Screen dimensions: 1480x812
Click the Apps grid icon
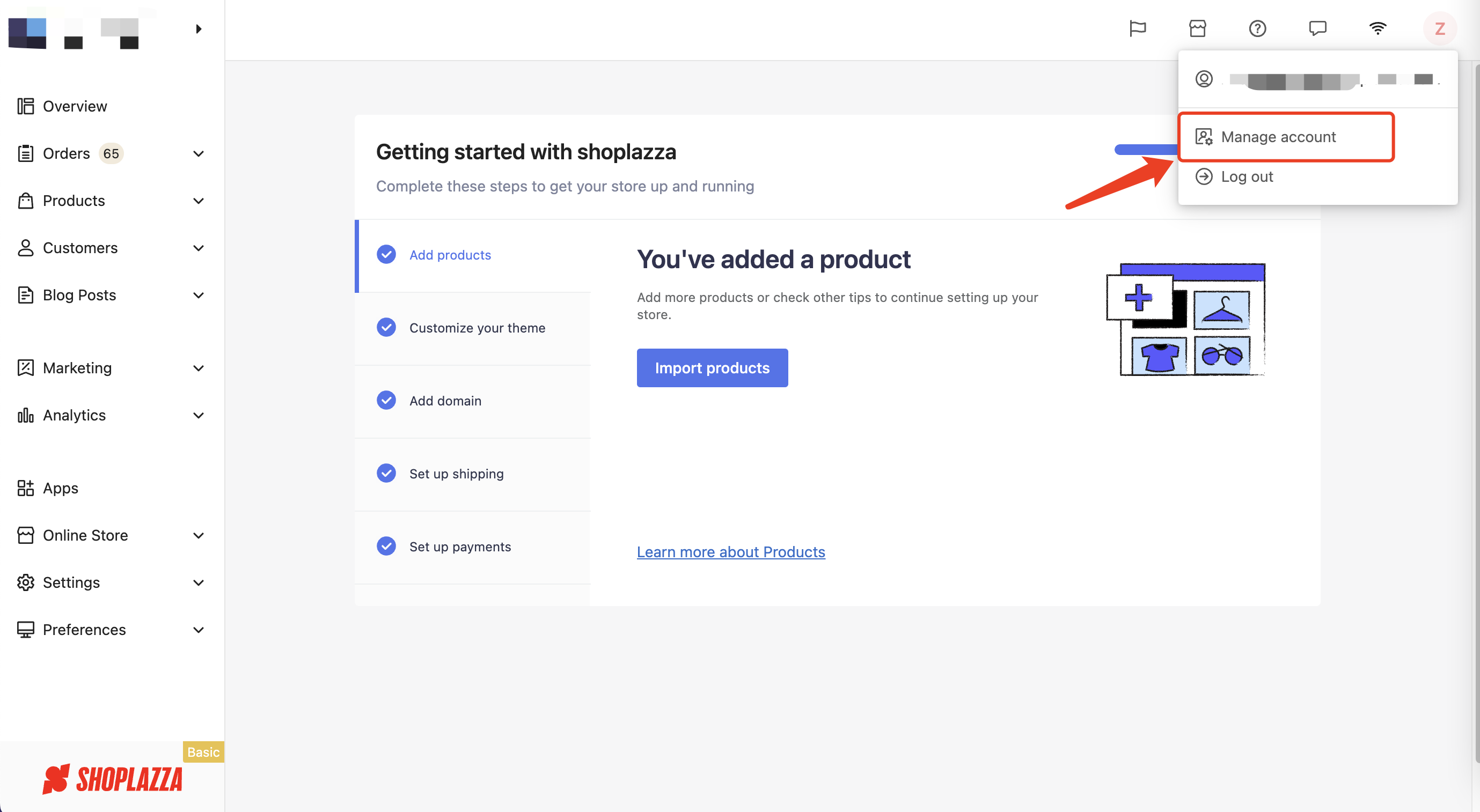(25, 488)
